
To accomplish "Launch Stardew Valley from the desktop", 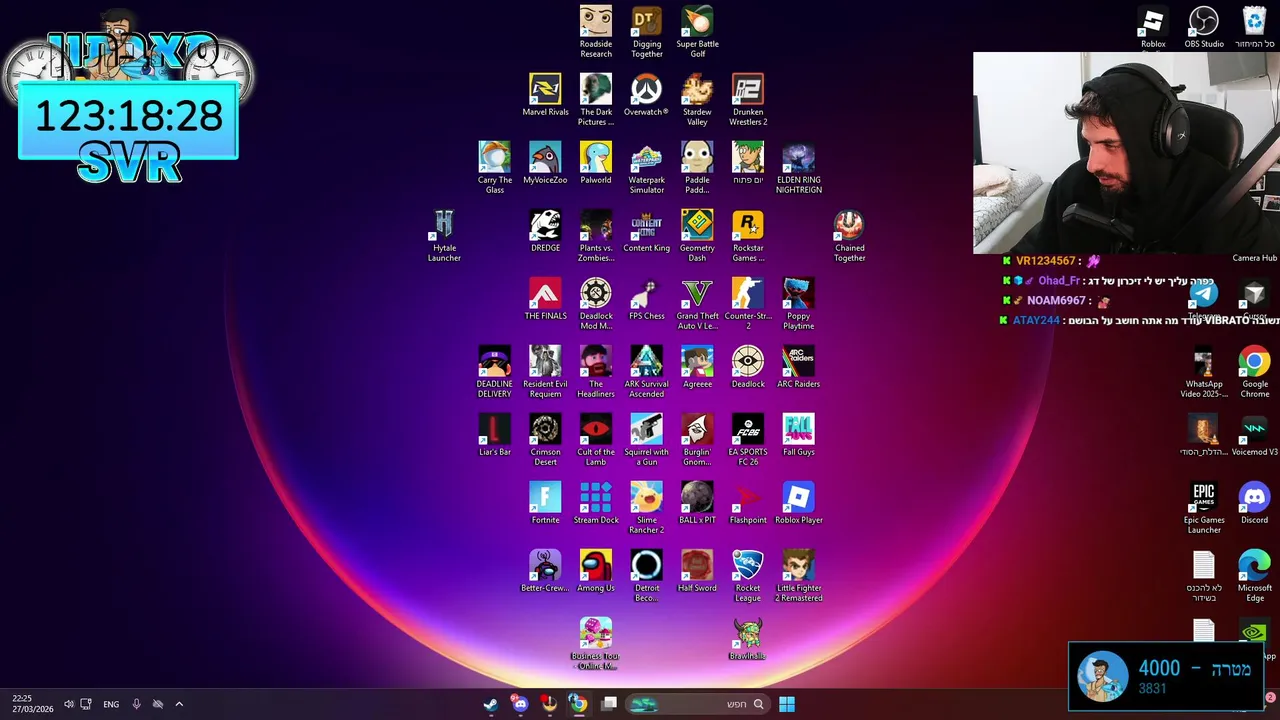I will (x=697, y=100).
